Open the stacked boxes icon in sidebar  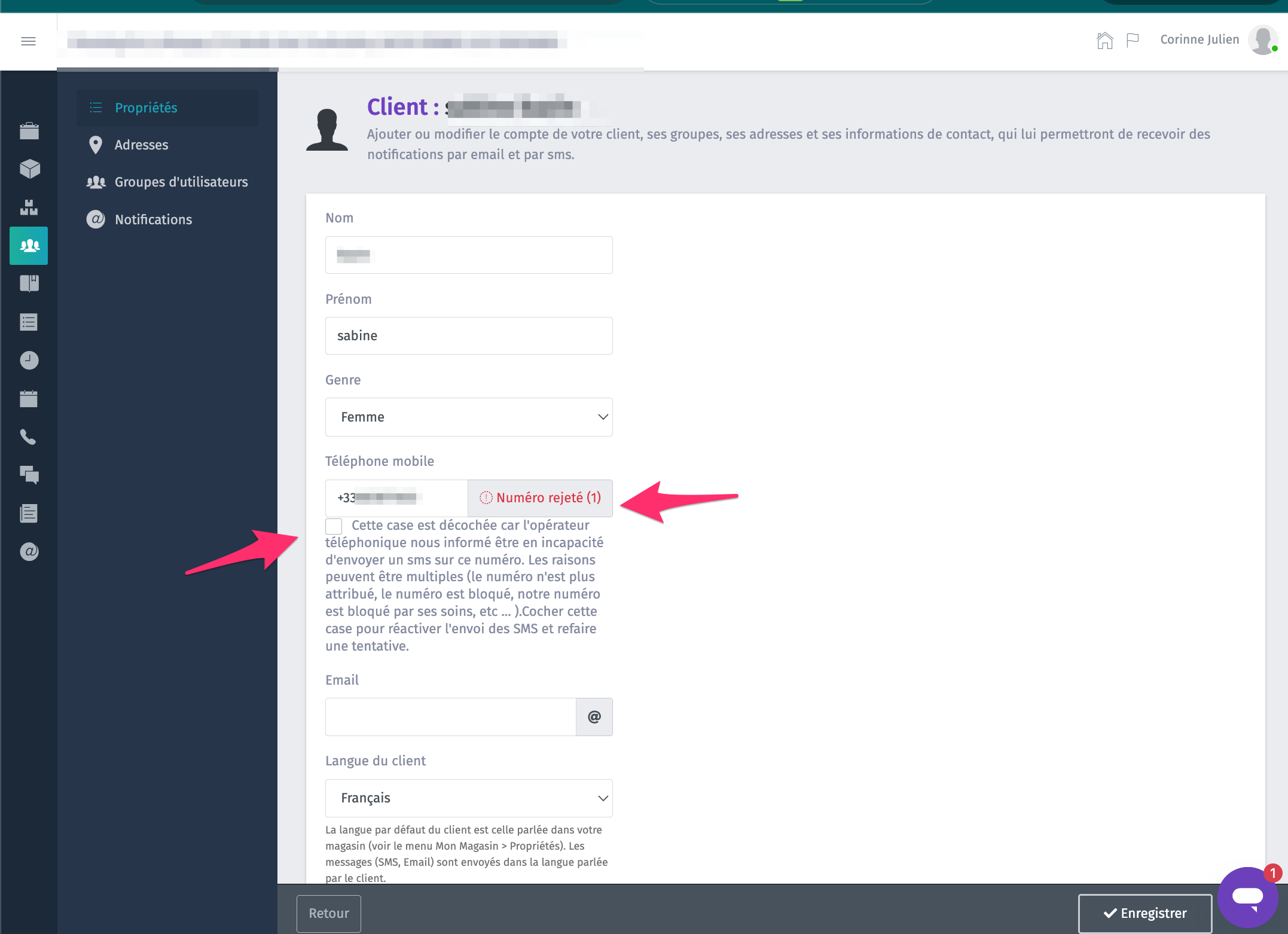coord(29,207)
